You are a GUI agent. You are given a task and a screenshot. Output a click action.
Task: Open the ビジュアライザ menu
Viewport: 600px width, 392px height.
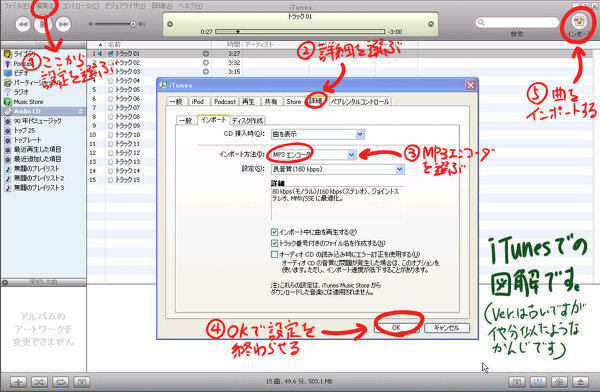coord(126,6)
